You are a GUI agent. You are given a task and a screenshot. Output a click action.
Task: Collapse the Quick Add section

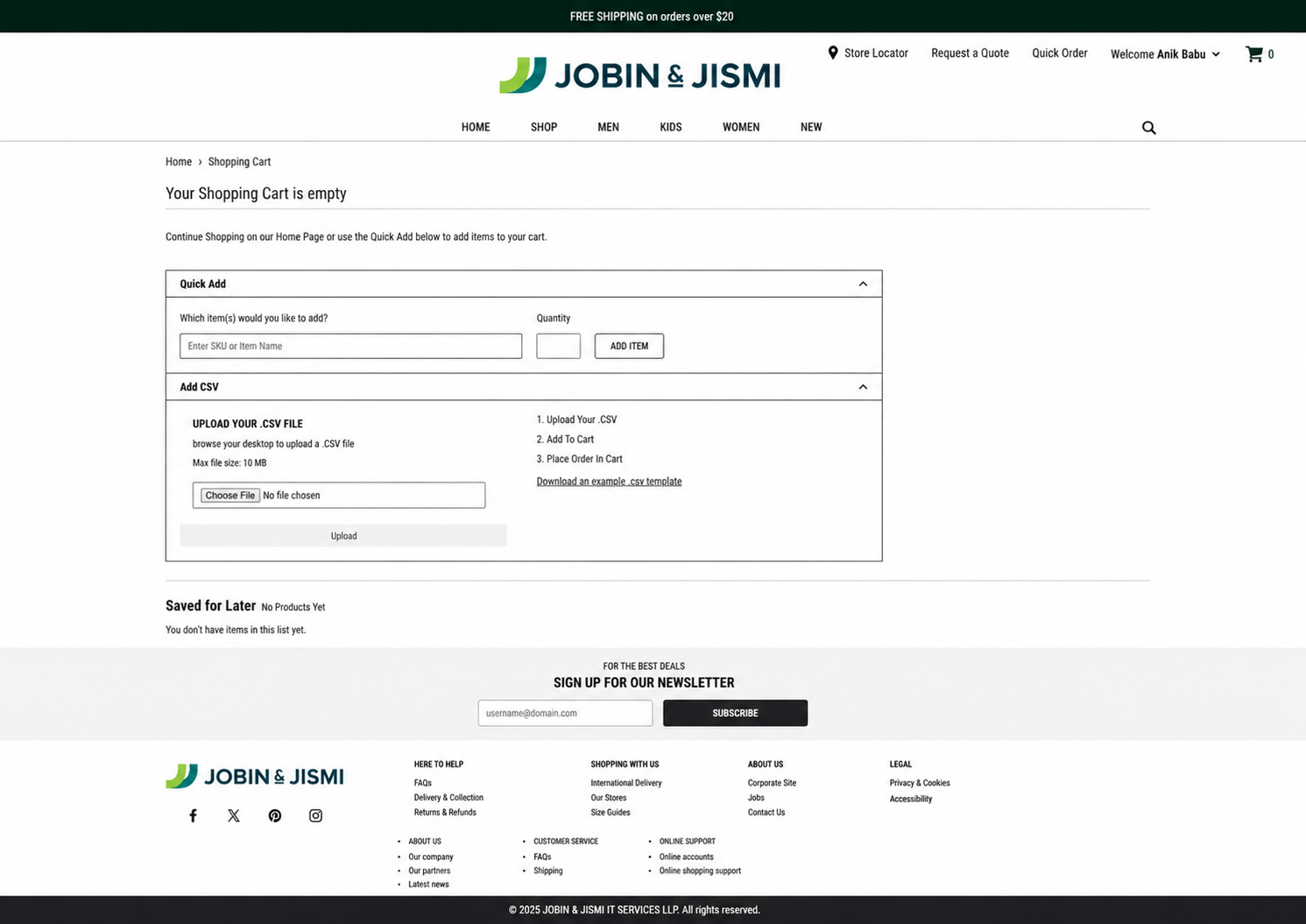click(863, 284)
